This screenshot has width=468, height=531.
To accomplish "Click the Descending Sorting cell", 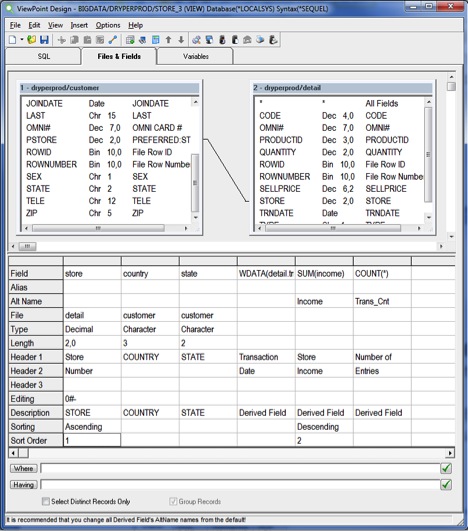I will coord(324,427).
